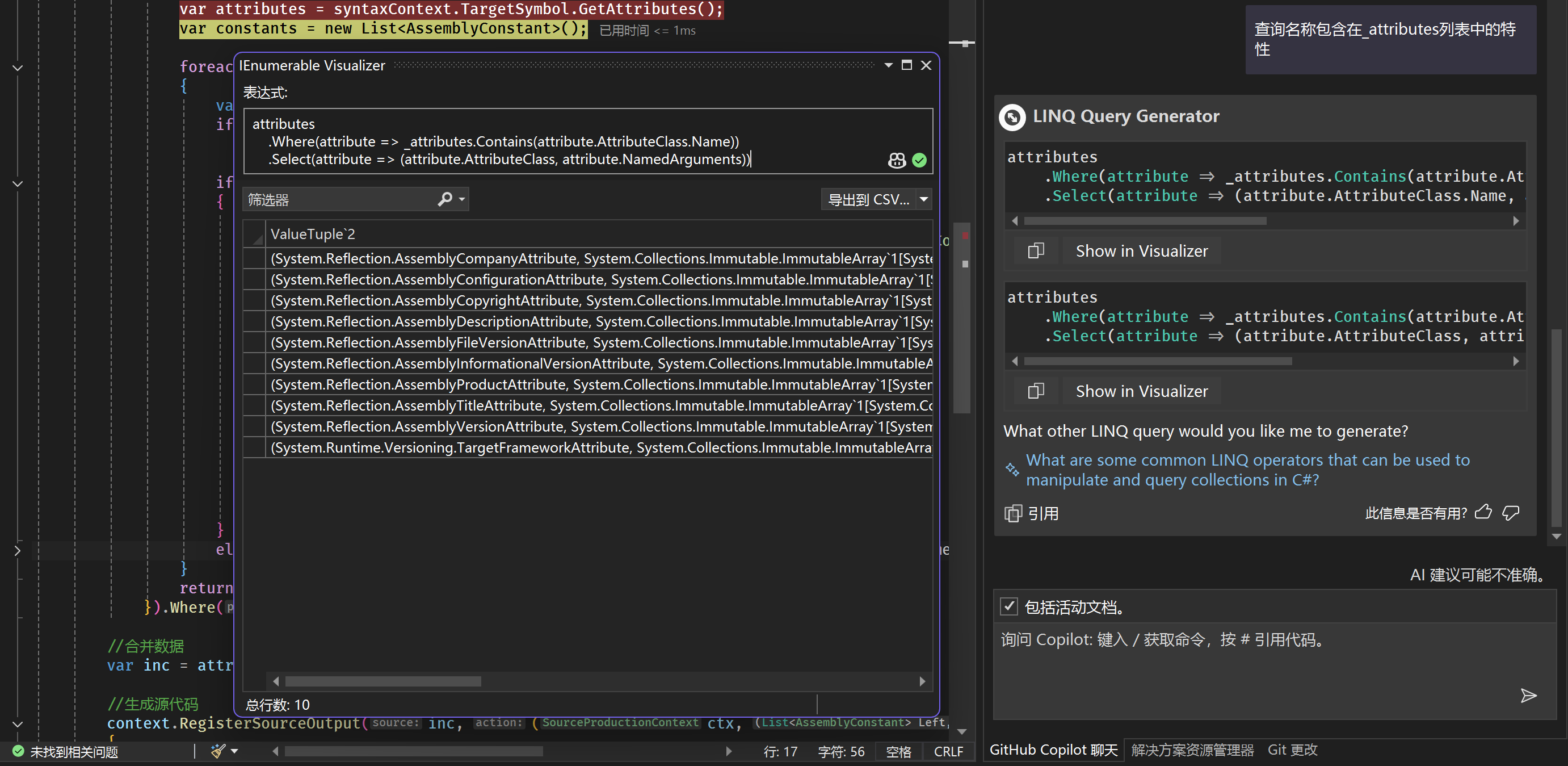The width and height of the screenshot is (1568, 766).
Task: Click the CRLF line ending indicator
Action: [x=948, y=751]
